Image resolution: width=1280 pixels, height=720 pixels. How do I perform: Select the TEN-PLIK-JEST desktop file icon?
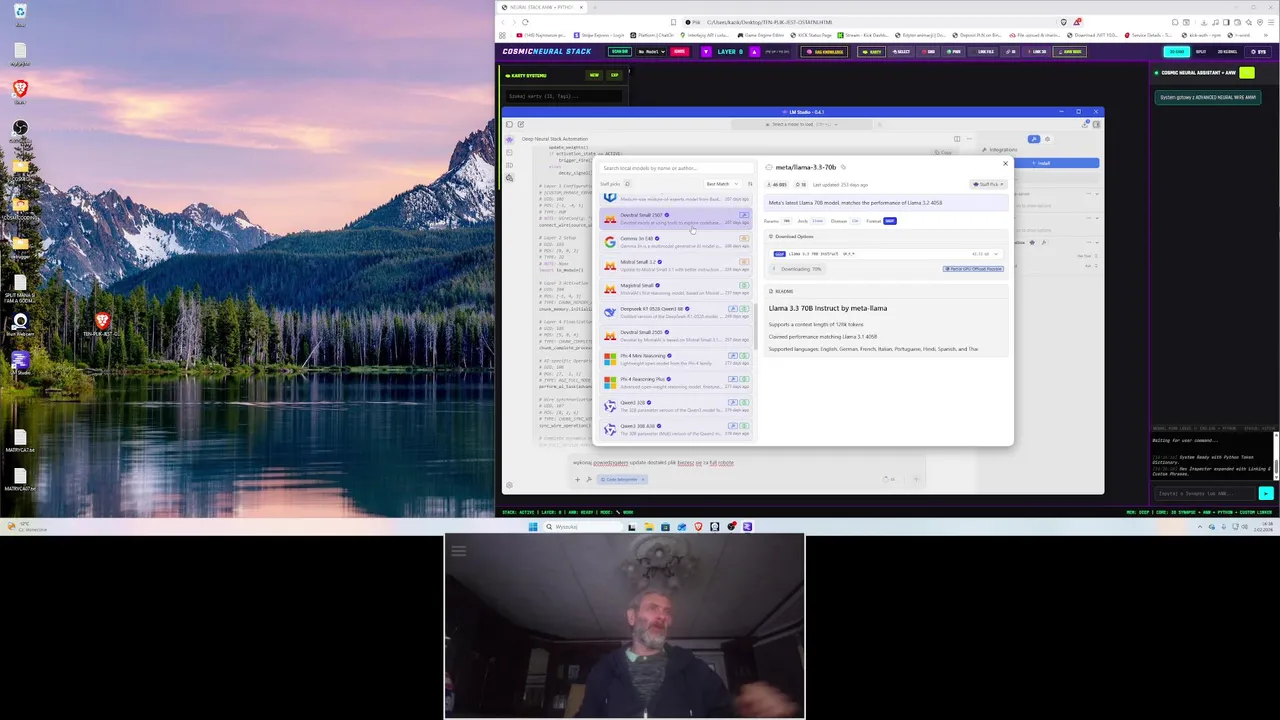[101, 324]
